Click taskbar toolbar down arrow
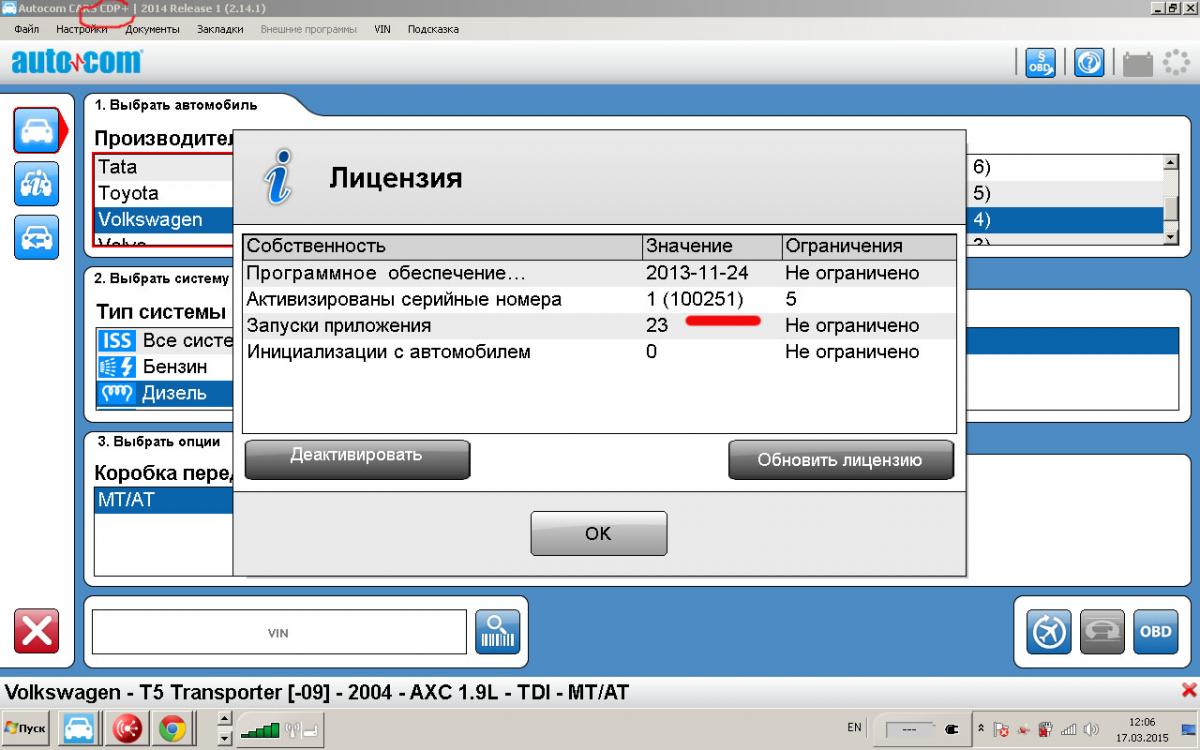The width and height of the screenshot is (1200, 750). (x=225, y=739)
